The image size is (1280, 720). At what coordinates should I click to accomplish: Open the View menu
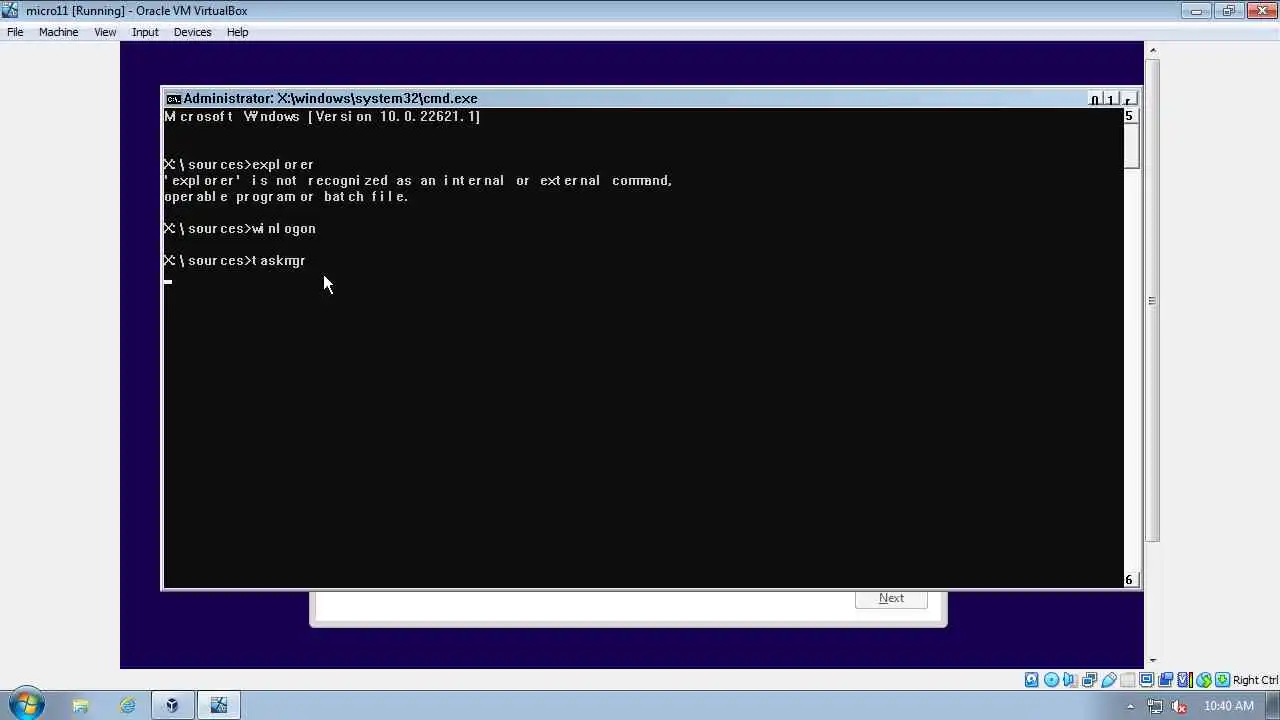(x=105, y=32)
